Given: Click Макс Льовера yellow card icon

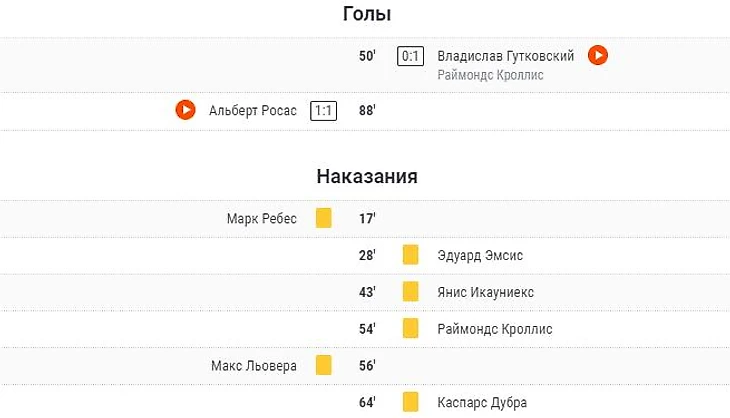Looking at the screenshot, I should 323,365.
